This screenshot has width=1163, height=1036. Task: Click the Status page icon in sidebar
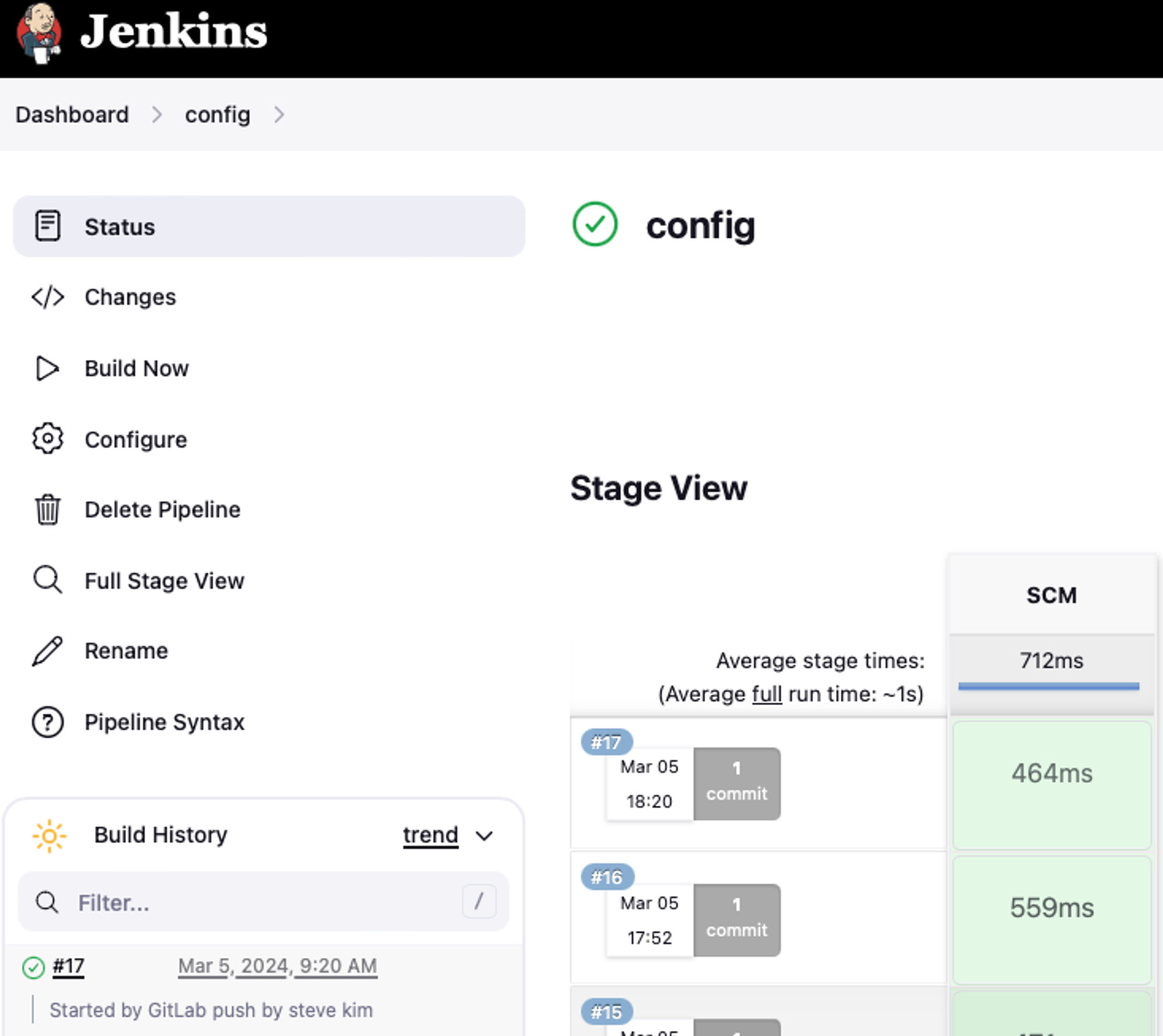[48, 226]
